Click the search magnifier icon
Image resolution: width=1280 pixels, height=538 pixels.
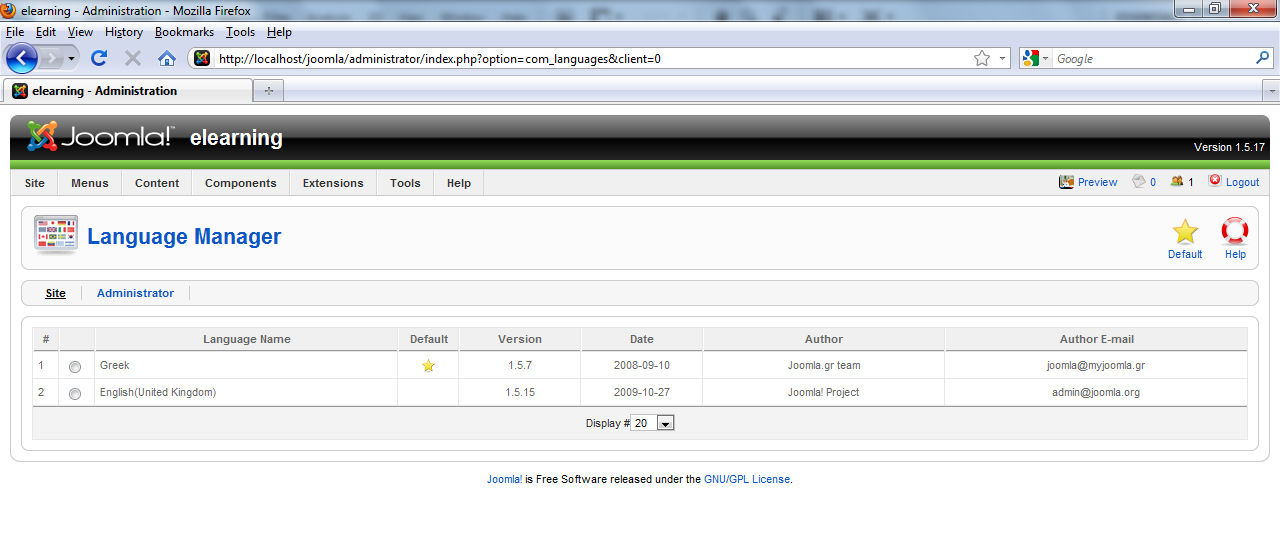(x=1262, y=58)
